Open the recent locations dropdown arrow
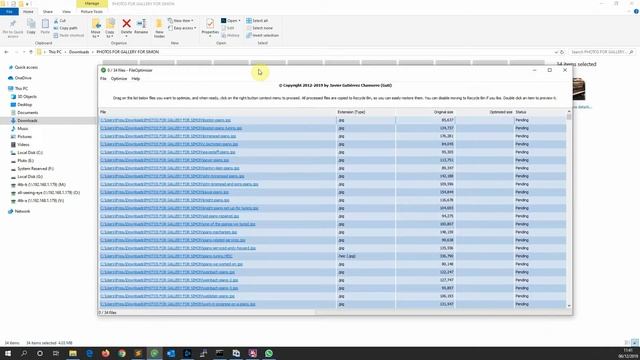 (24, 52)
